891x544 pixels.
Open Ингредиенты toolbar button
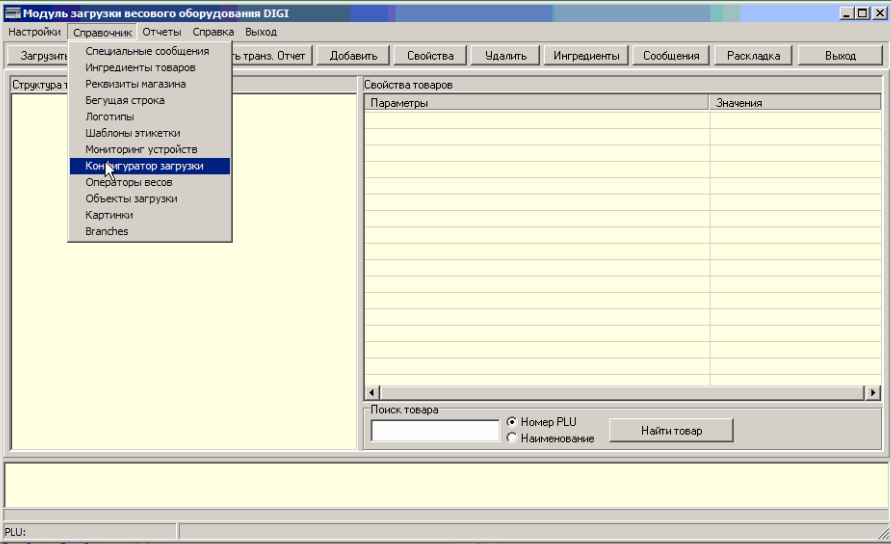[586, 56]
